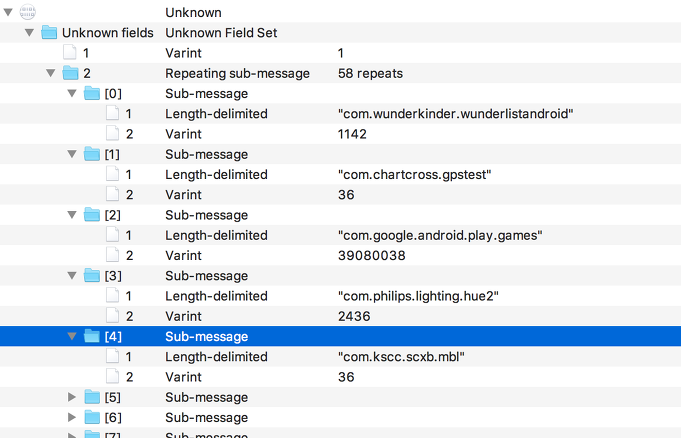
Task: Click the value 1142
Action: pos(352,134)
